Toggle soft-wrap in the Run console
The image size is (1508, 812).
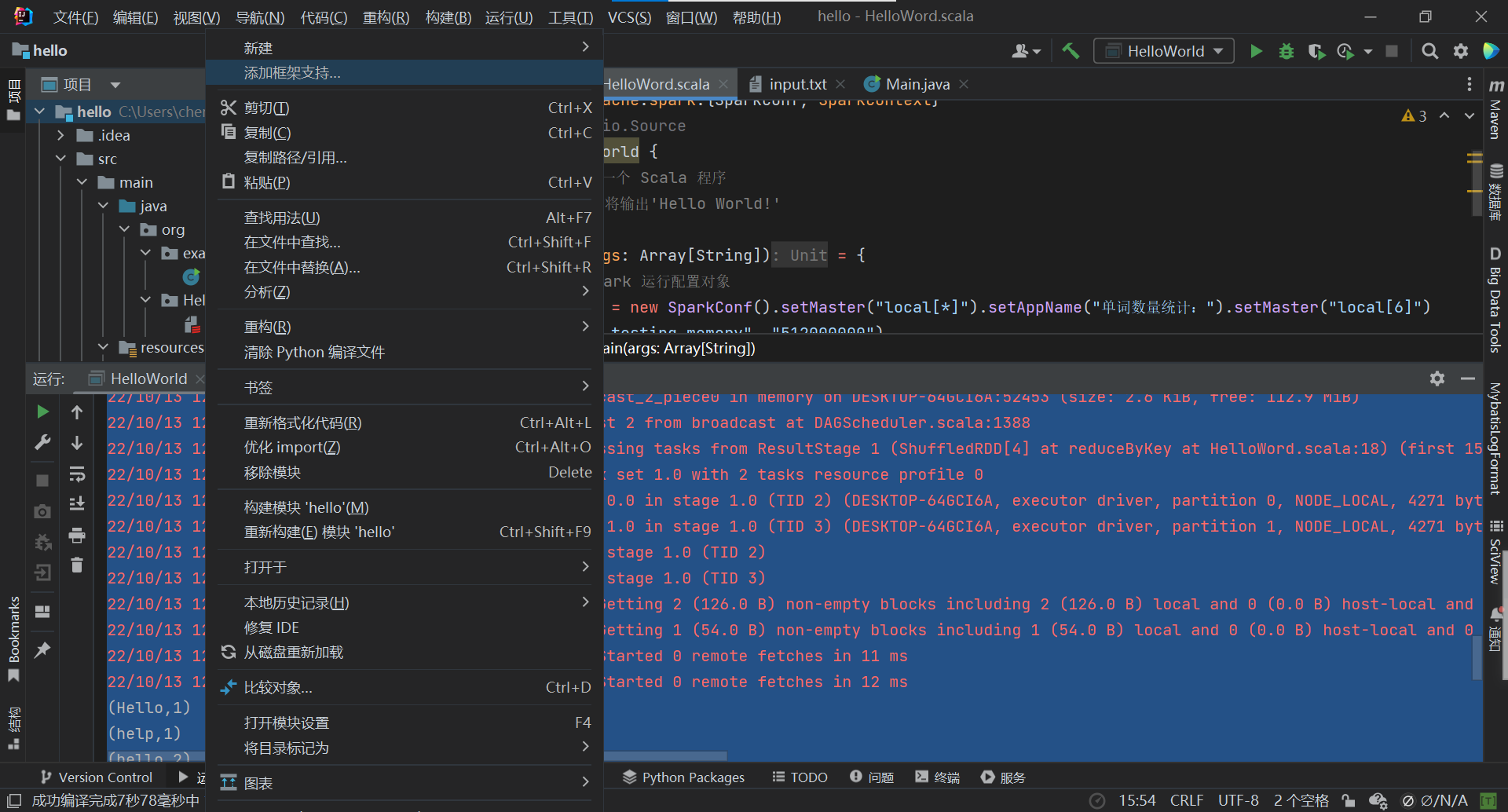(77, 474)
